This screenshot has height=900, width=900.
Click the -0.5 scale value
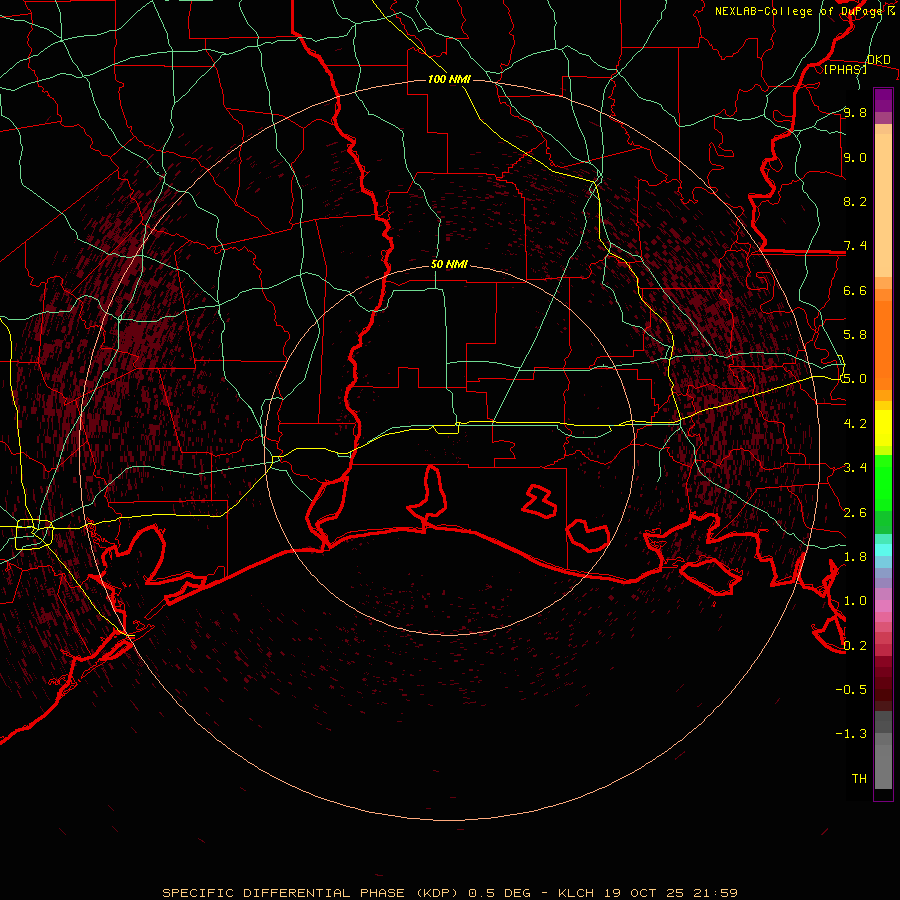coord(851,690)
